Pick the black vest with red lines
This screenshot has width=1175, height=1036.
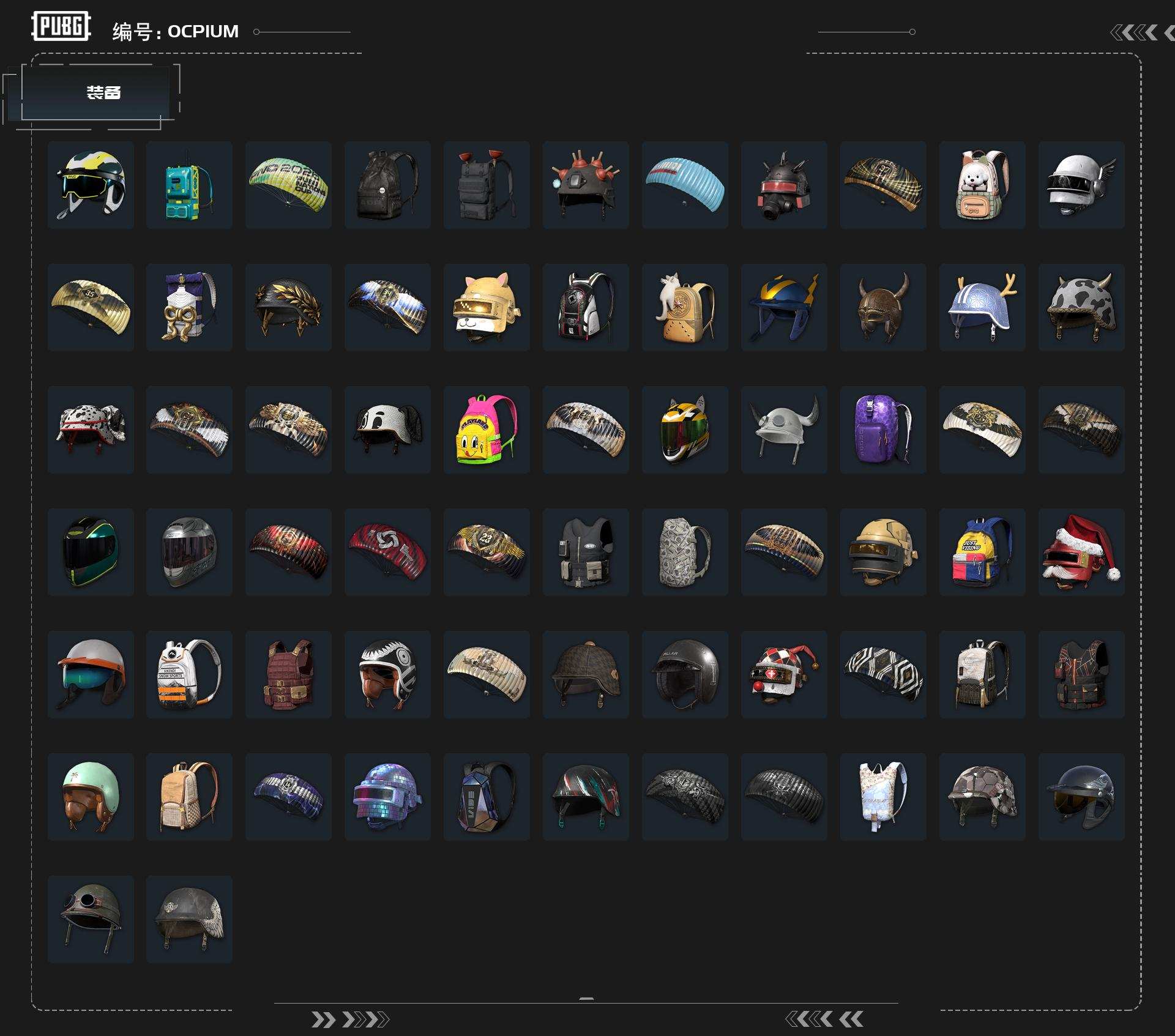pos(1081,674)
